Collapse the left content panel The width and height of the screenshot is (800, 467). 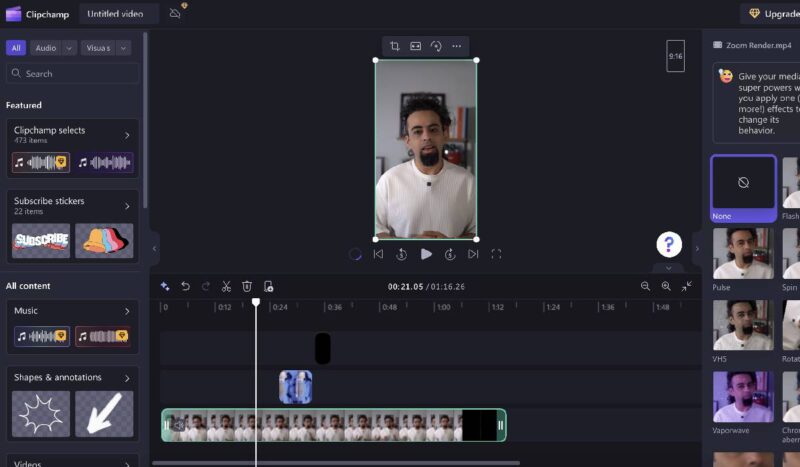(x=154, y=249)
